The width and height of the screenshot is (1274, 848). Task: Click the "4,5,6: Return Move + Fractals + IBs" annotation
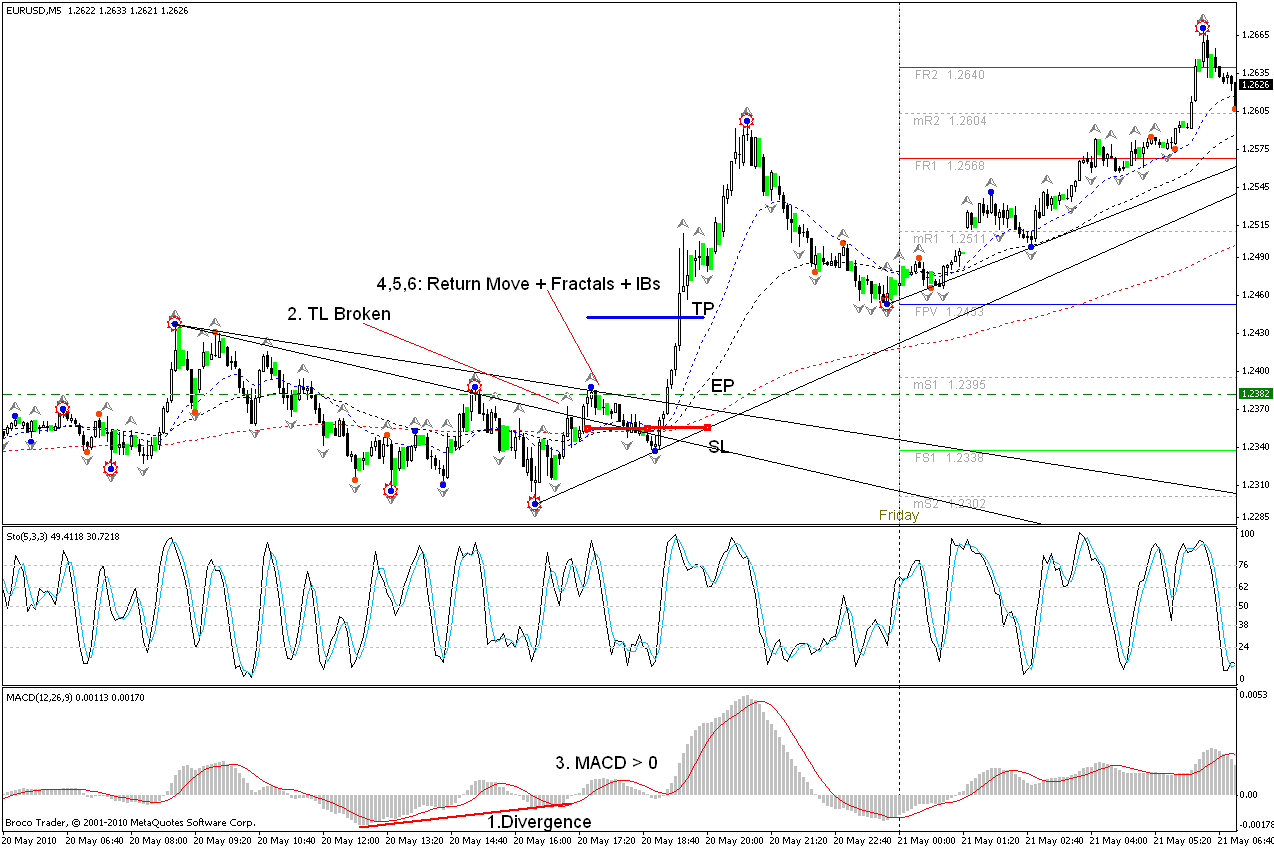point(518,284)
